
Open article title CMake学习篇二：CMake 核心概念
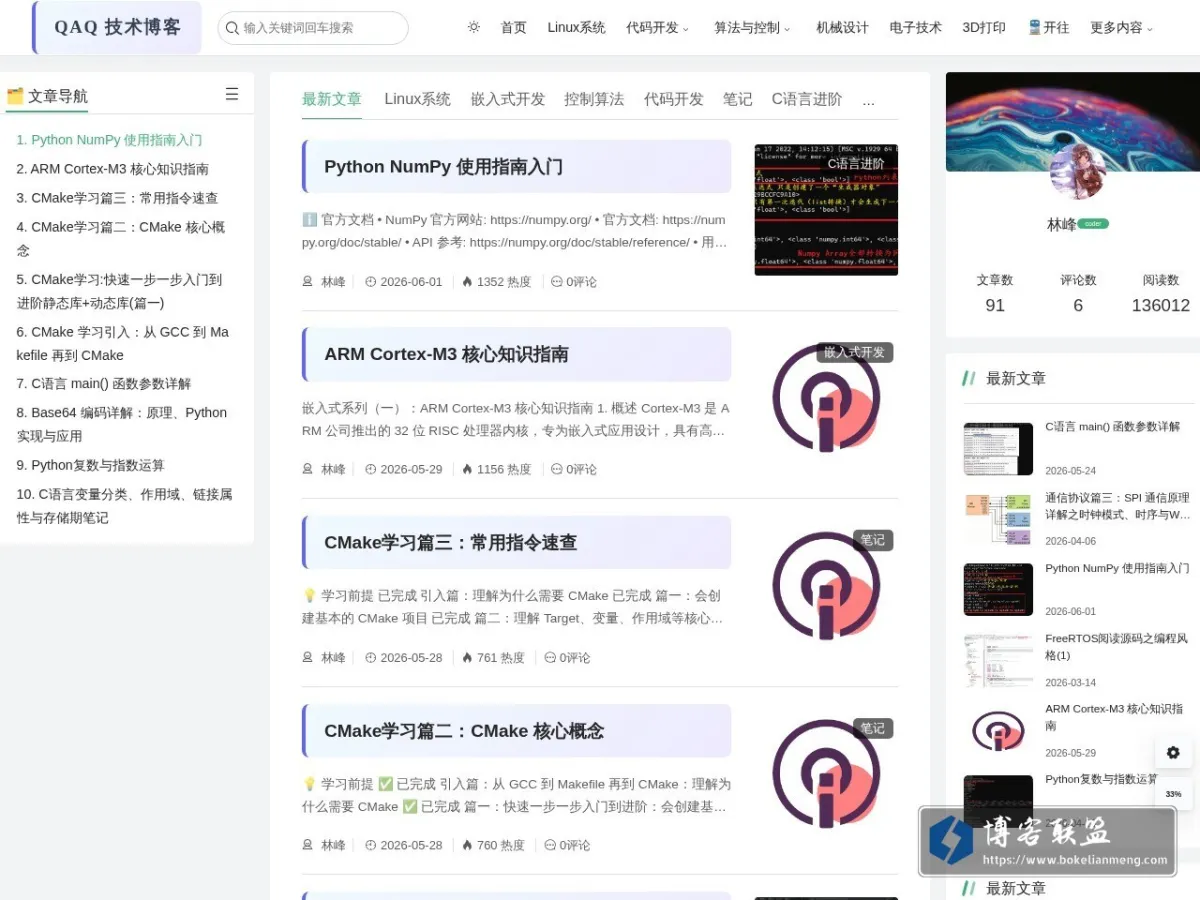[464, 730]
